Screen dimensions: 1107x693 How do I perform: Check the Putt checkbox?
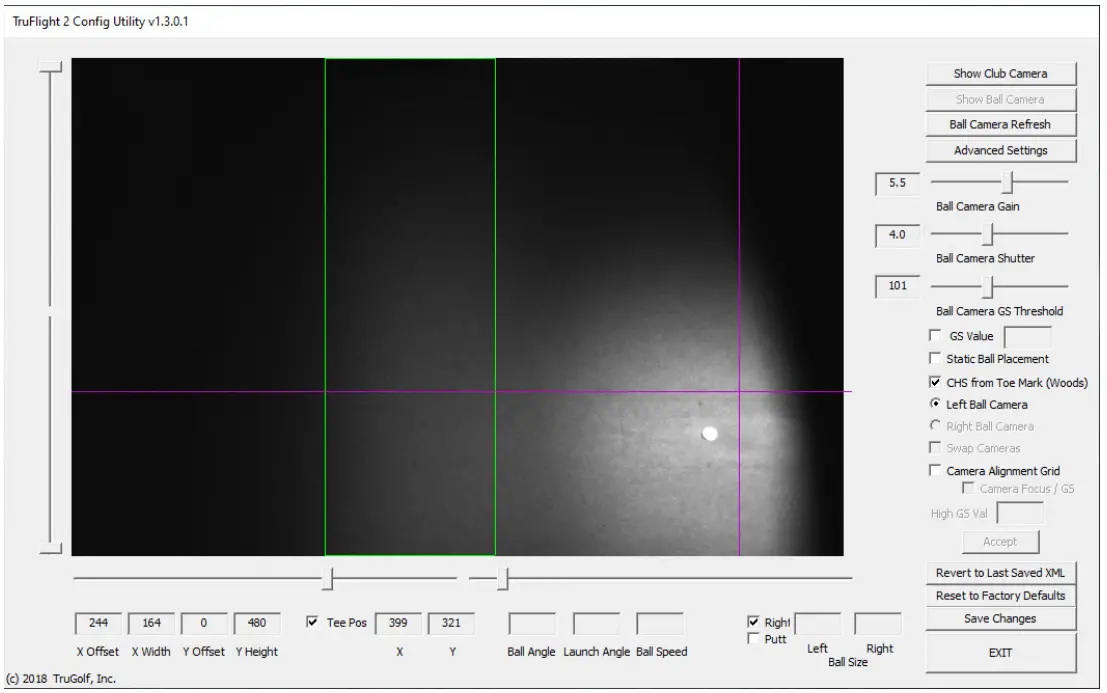click(753, 639)
